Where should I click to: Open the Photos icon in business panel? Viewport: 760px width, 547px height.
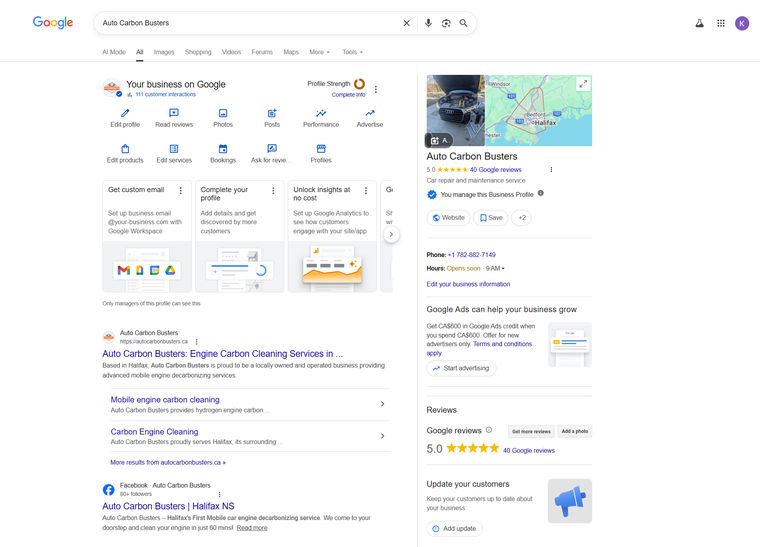[223, 113]
